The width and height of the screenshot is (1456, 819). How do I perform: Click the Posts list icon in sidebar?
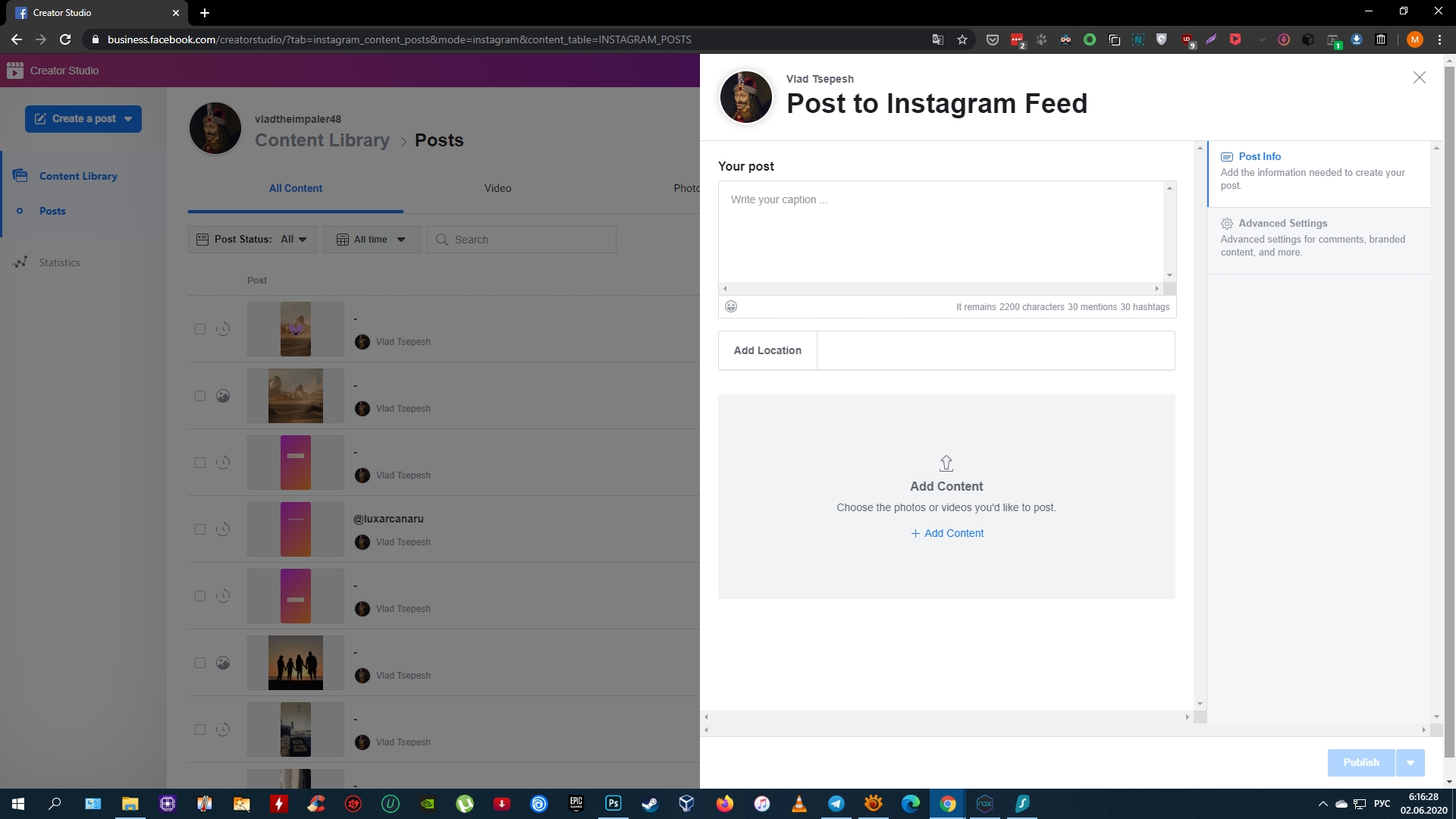pos(20,211)
